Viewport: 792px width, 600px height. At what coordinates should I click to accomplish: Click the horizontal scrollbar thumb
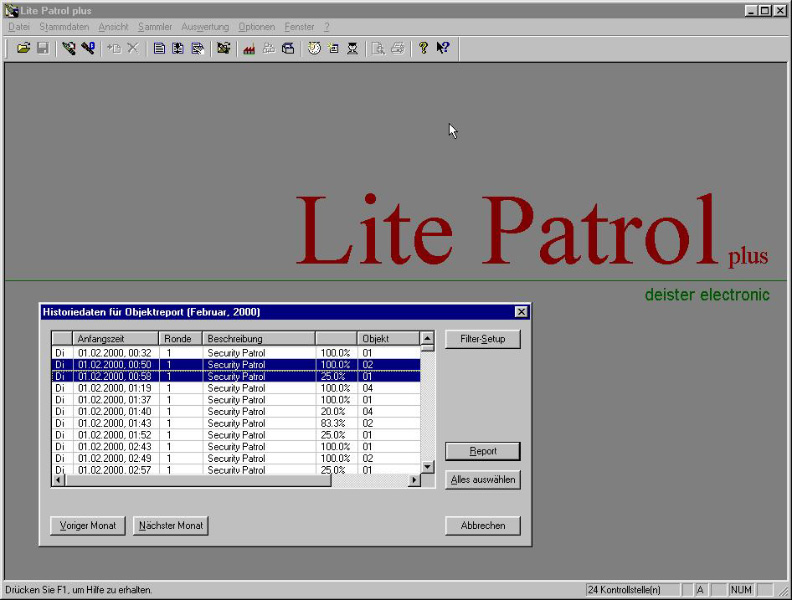pos(198,480)
